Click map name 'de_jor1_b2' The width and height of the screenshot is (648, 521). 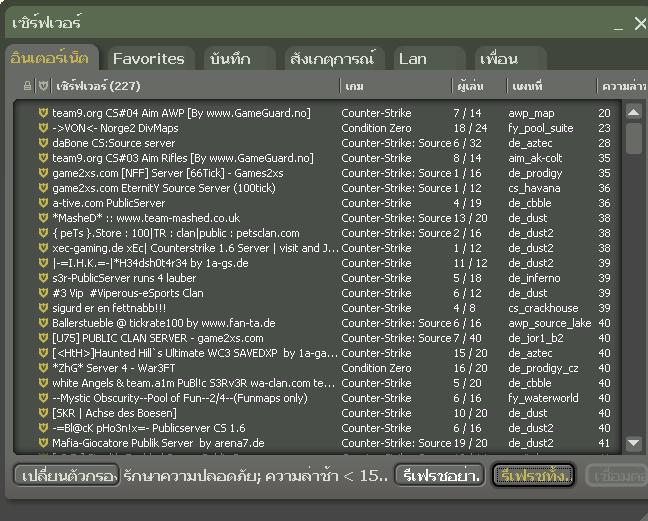536,338
